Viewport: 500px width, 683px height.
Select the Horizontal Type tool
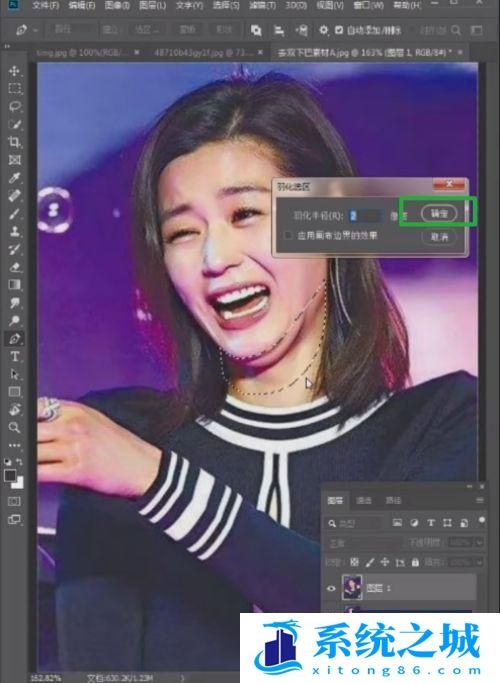[14, 356]
